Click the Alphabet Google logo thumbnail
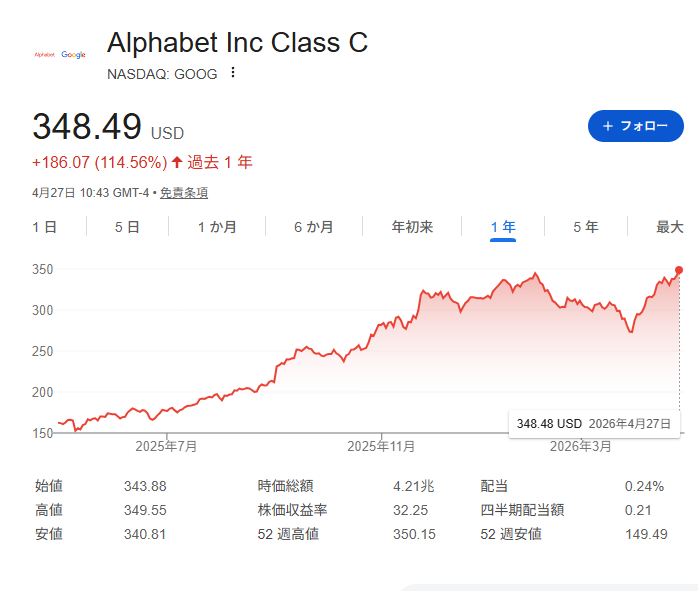This screenshot has width=698, height=591. tap(60, 54)
